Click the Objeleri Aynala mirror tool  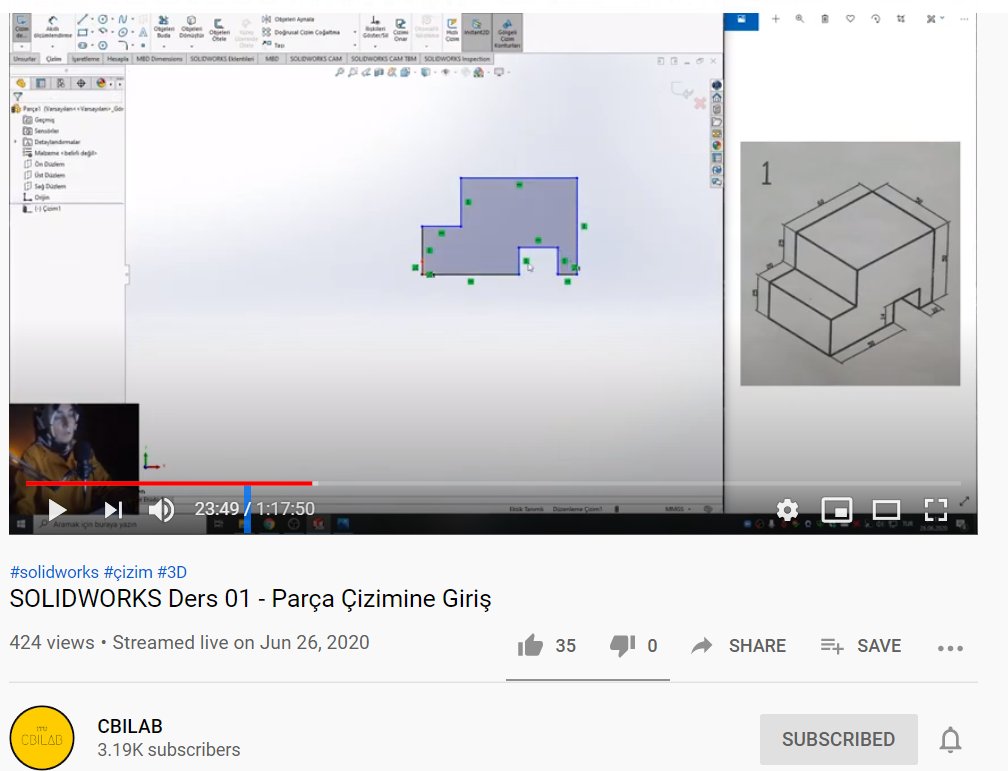(288, 19)
